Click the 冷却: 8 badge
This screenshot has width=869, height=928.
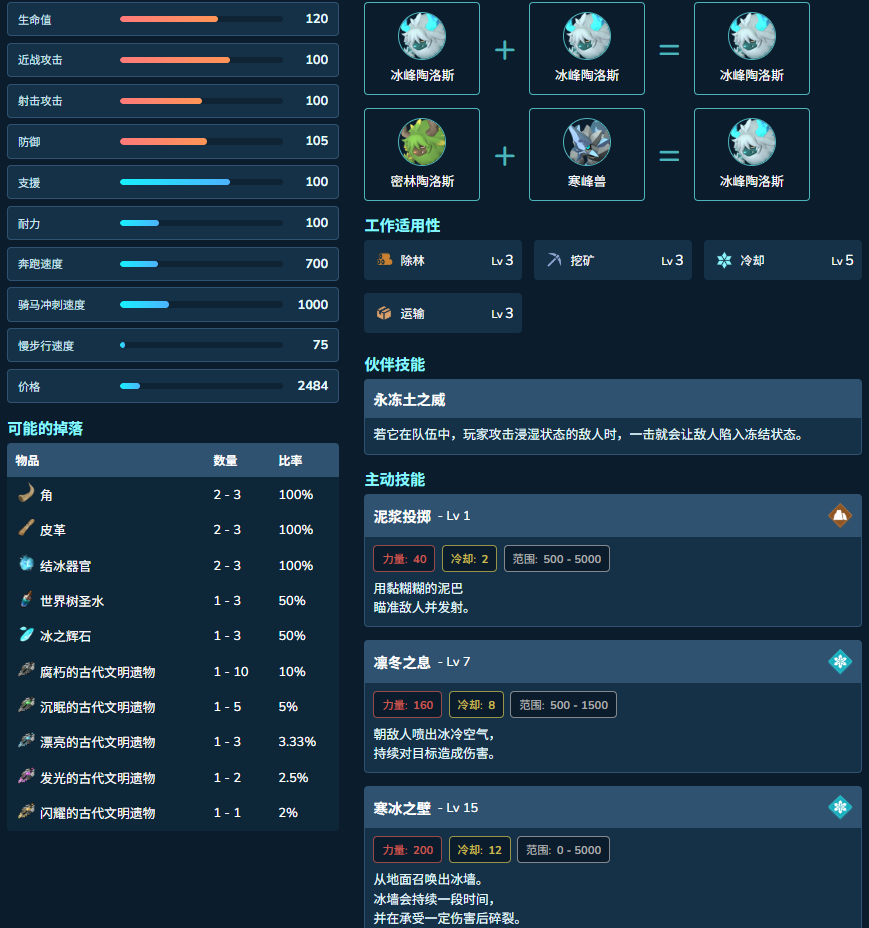(477, 705)
